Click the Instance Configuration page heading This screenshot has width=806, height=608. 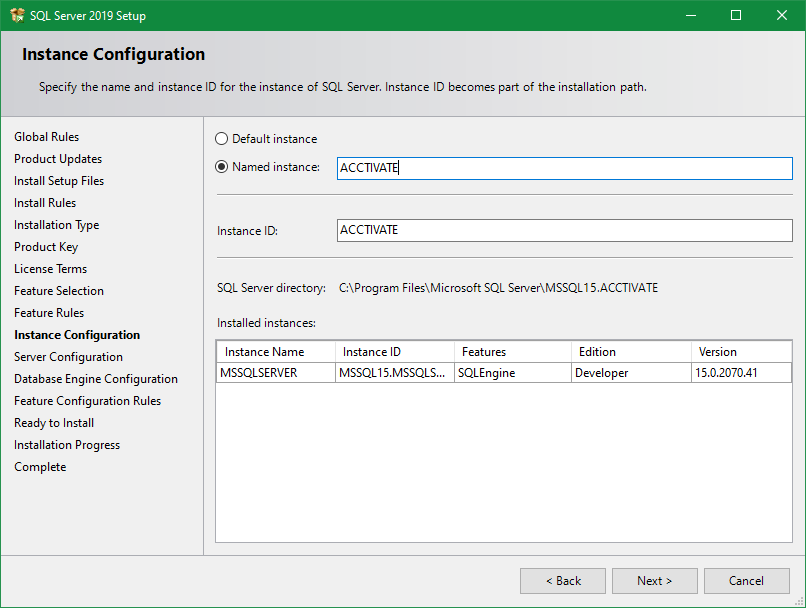[114, 54]
